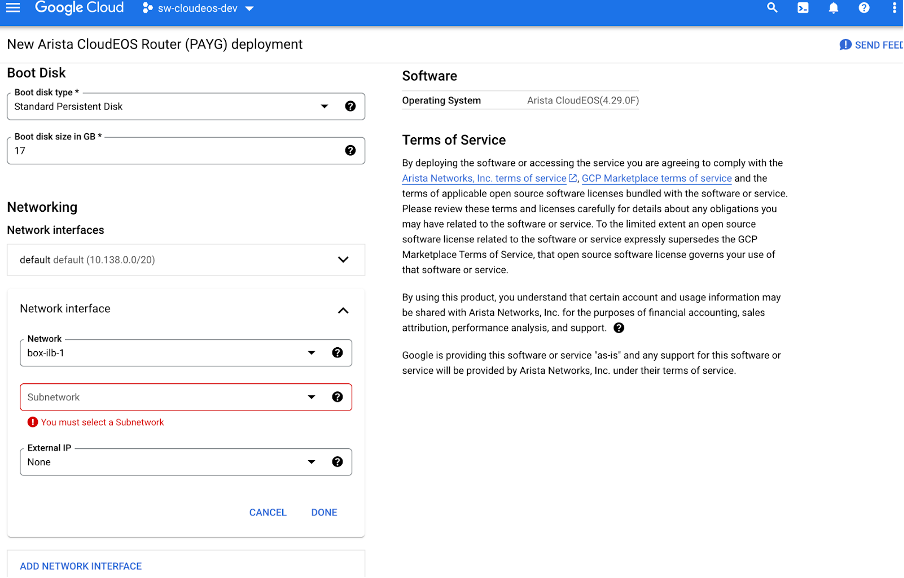This screenshot has height=578, width=904.
Task: Click the 'Software' heading
Action: pos(430,76)
